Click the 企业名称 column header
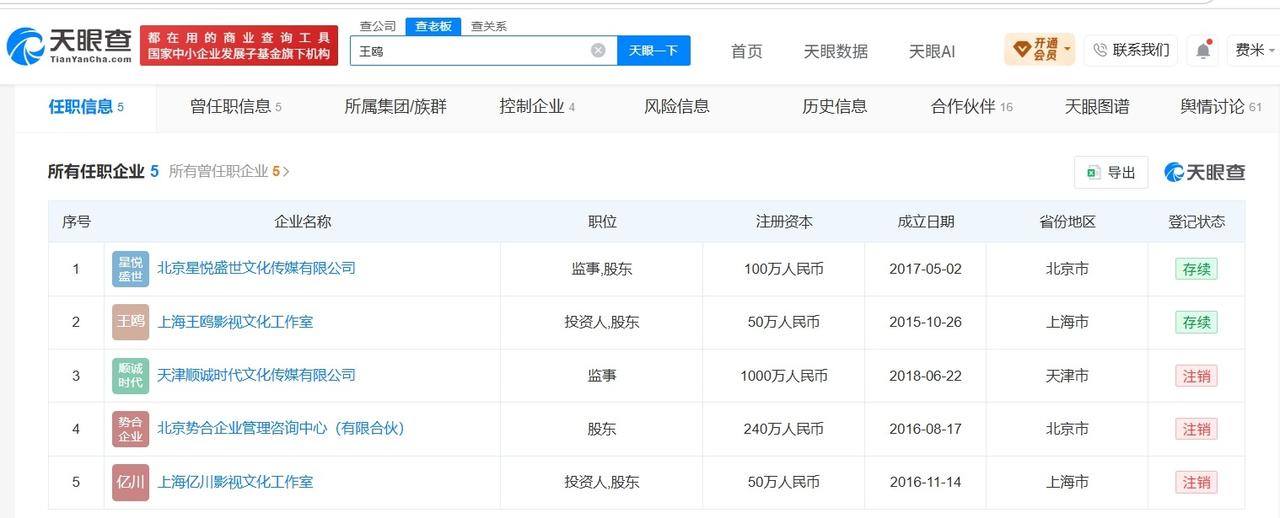This screenshot has height=518, width=1280. tap(302, 222)
